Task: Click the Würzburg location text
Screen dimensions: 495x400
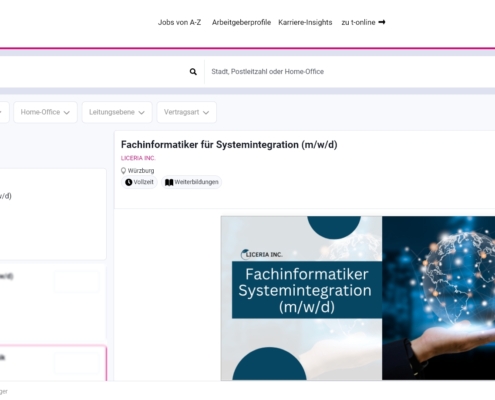Action: tap(141, 171)
